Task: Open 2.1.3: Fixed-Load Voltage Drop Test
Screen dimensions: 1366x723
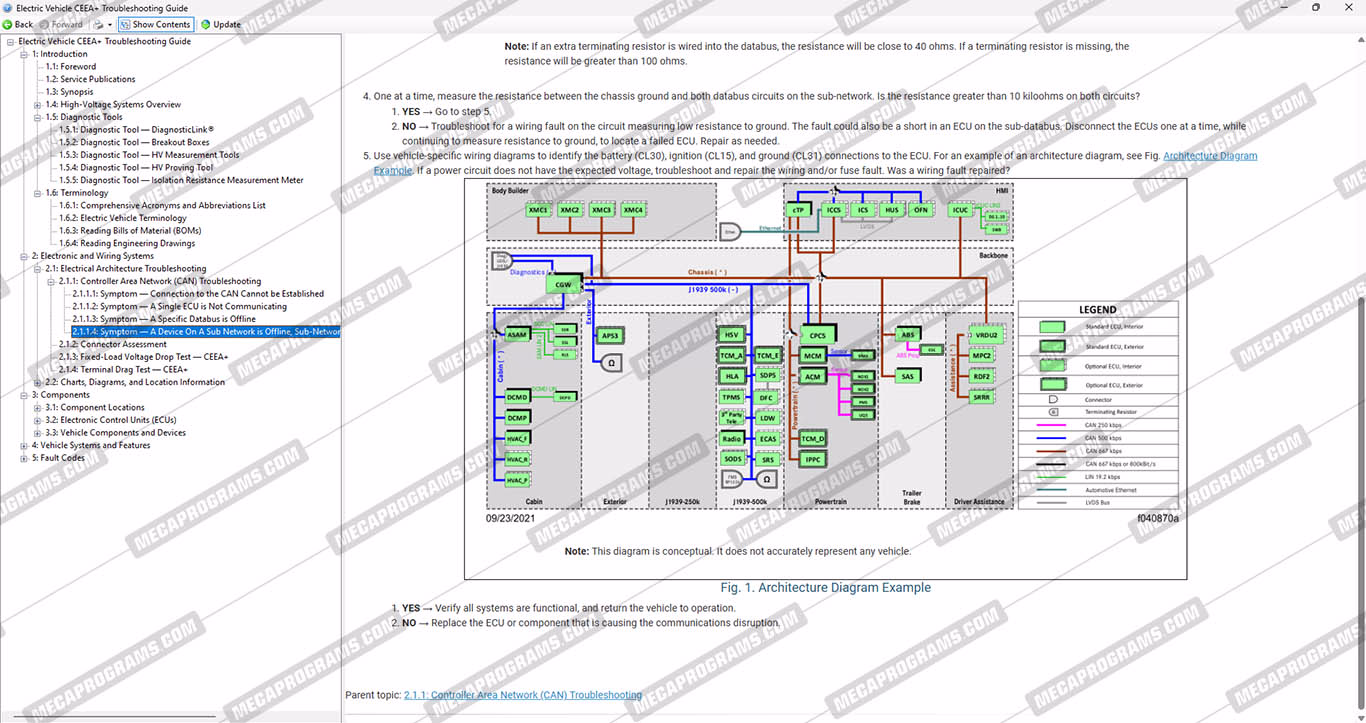Action: click(143, 357)
